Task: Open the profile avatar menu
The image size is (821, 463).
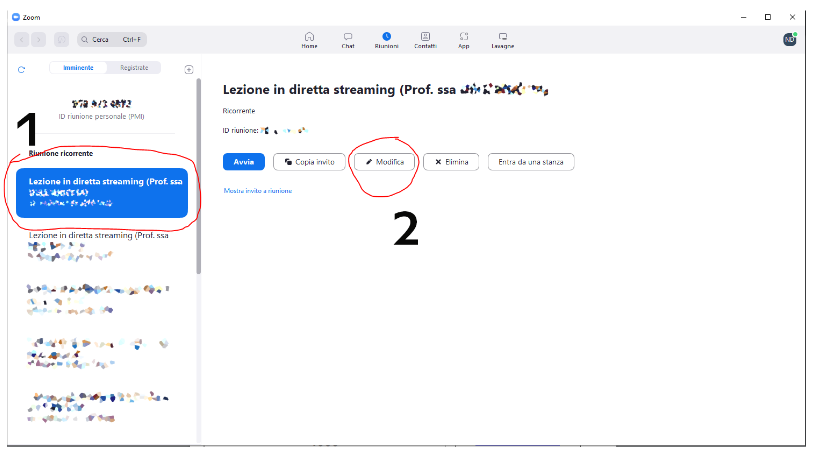Action: [790, 39]
